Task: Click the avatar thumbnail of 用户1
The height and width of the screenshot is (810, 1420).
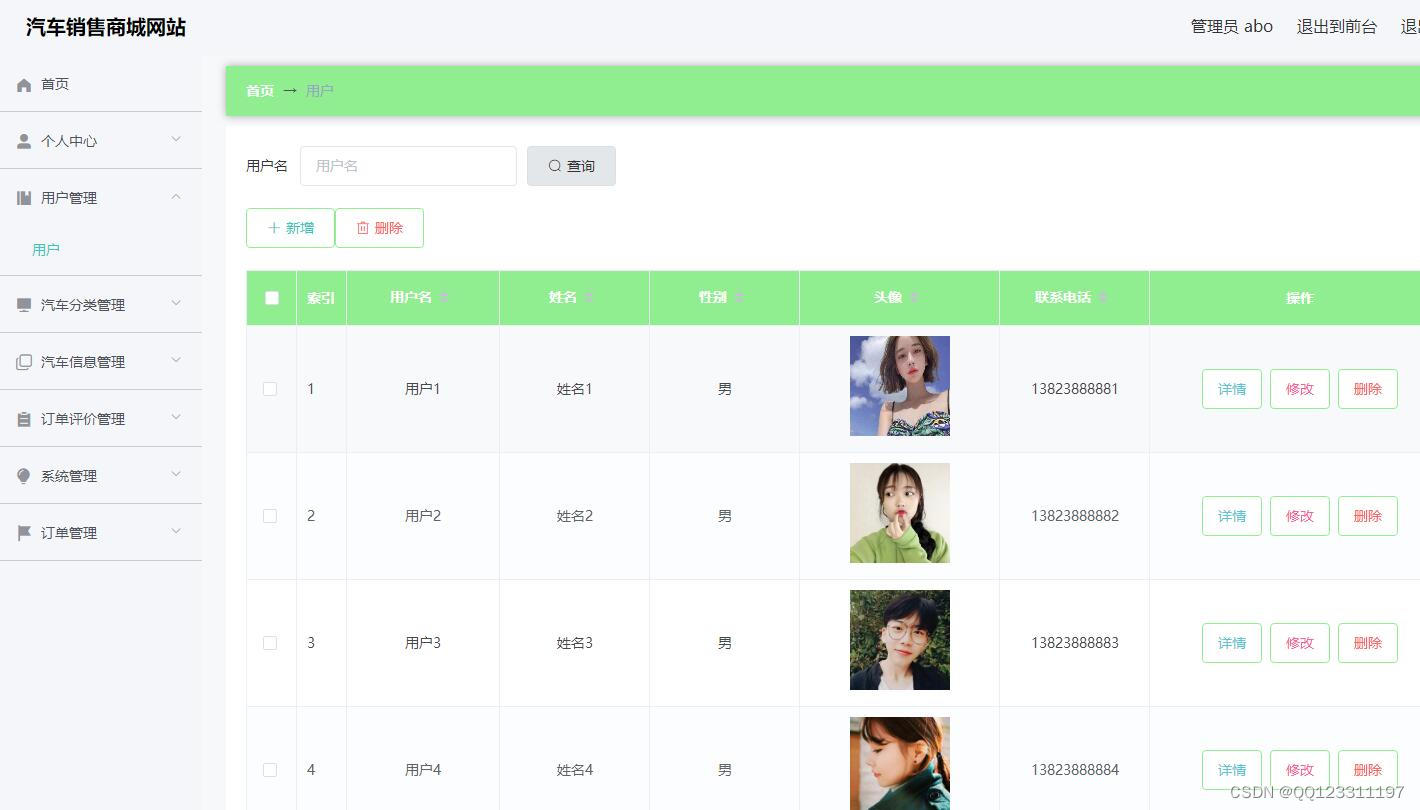Action: pos(900,386)
